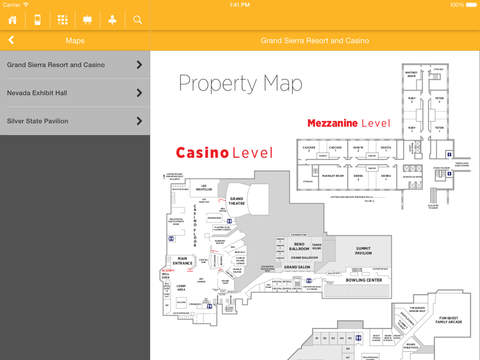Select Nevada Exhibit Hall list item
This screenshot has height=360, width=480.
tap(75, 93)
